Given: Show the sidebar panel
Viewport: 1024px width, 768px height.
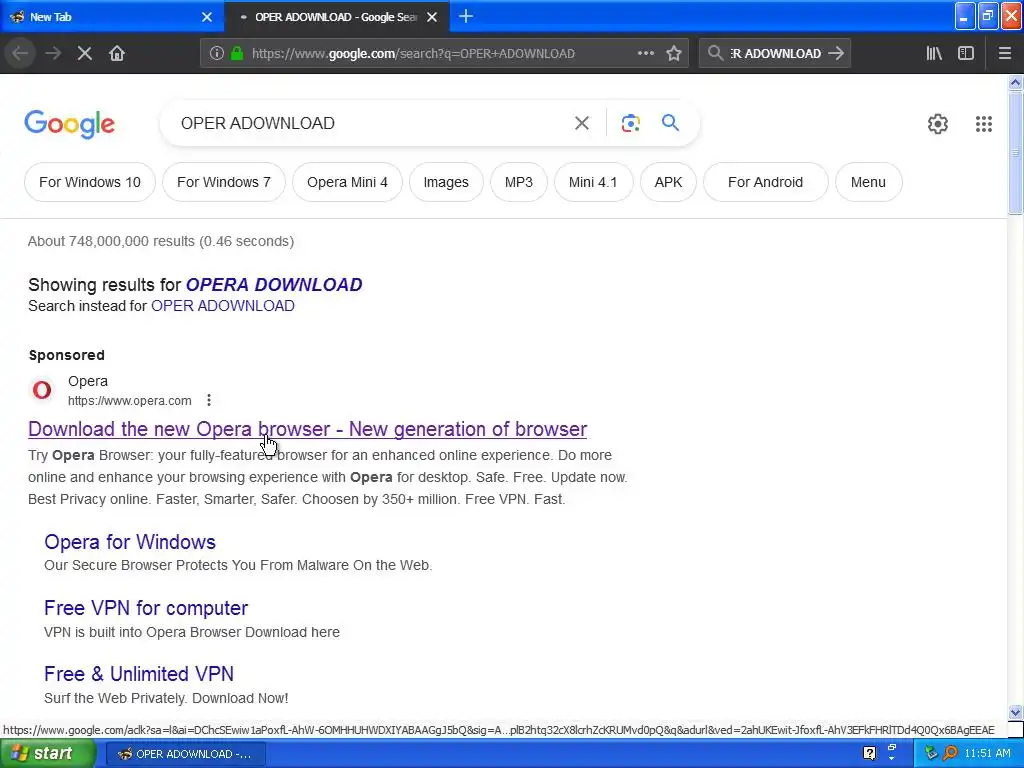Looking at the screenshot, I should (x=966, y=54).
